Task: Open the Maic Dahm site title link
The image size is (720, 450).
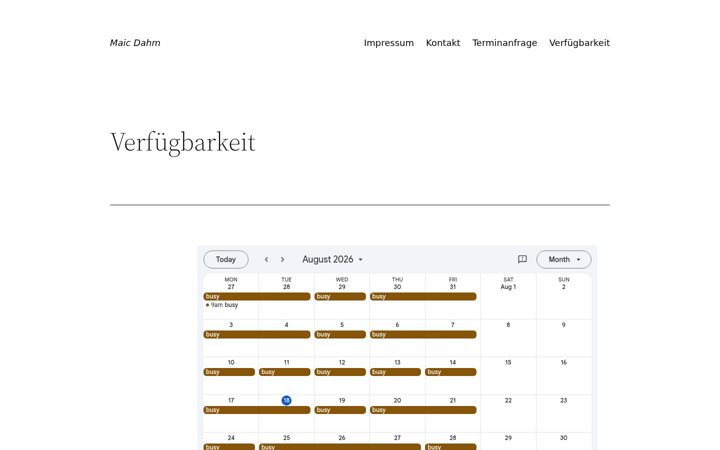Action: [x=135, y=43]
